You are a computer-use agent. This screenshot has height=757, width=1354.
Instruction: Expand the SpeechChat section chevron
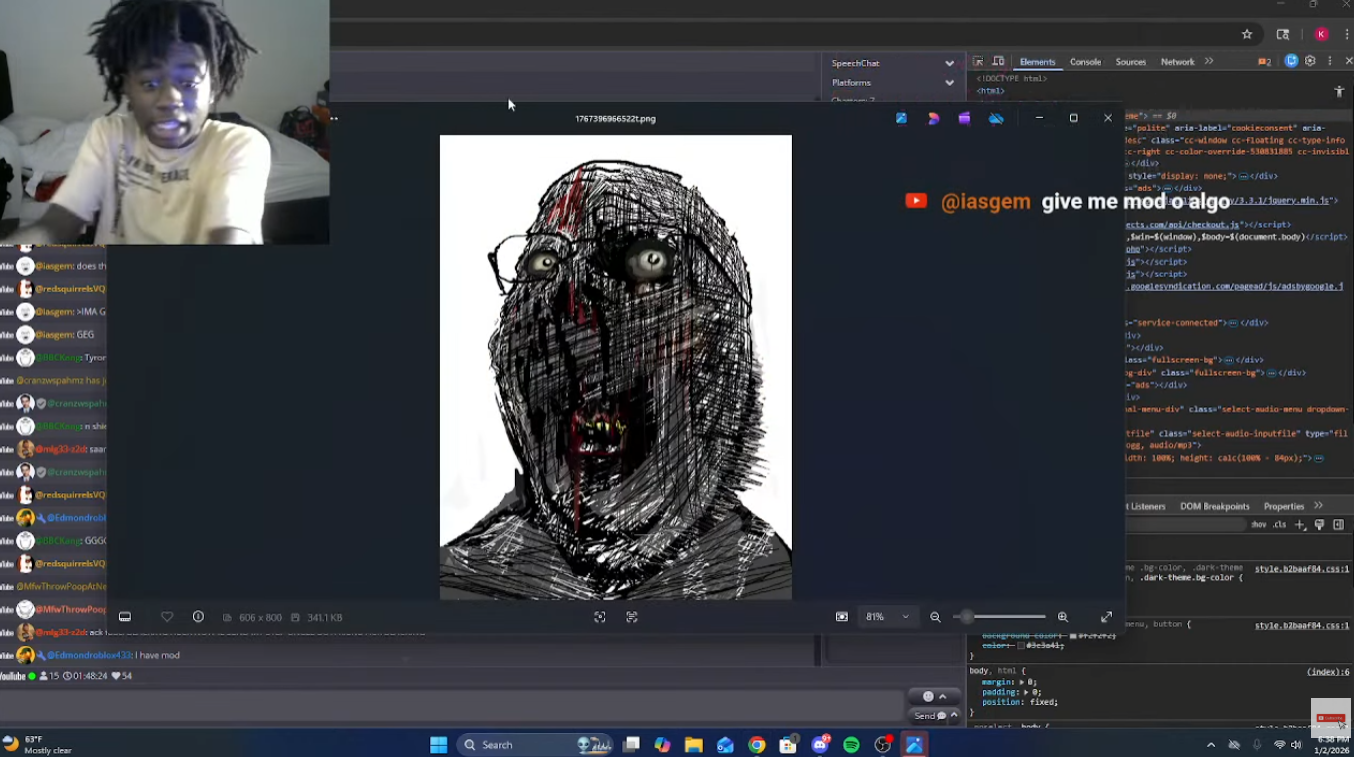[949, 63]
